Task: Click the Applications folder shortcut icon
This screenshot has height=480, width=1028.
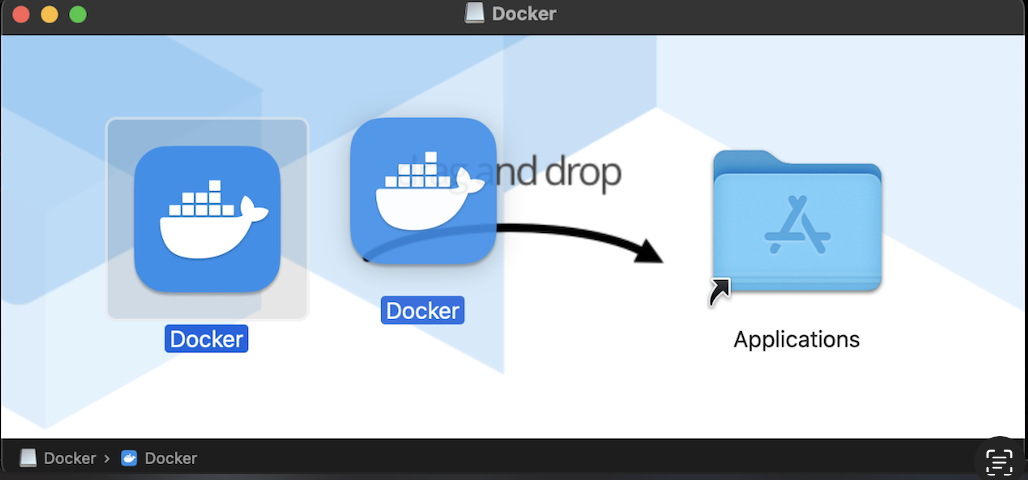Action: pyautogui.click(x=797, y=221)
